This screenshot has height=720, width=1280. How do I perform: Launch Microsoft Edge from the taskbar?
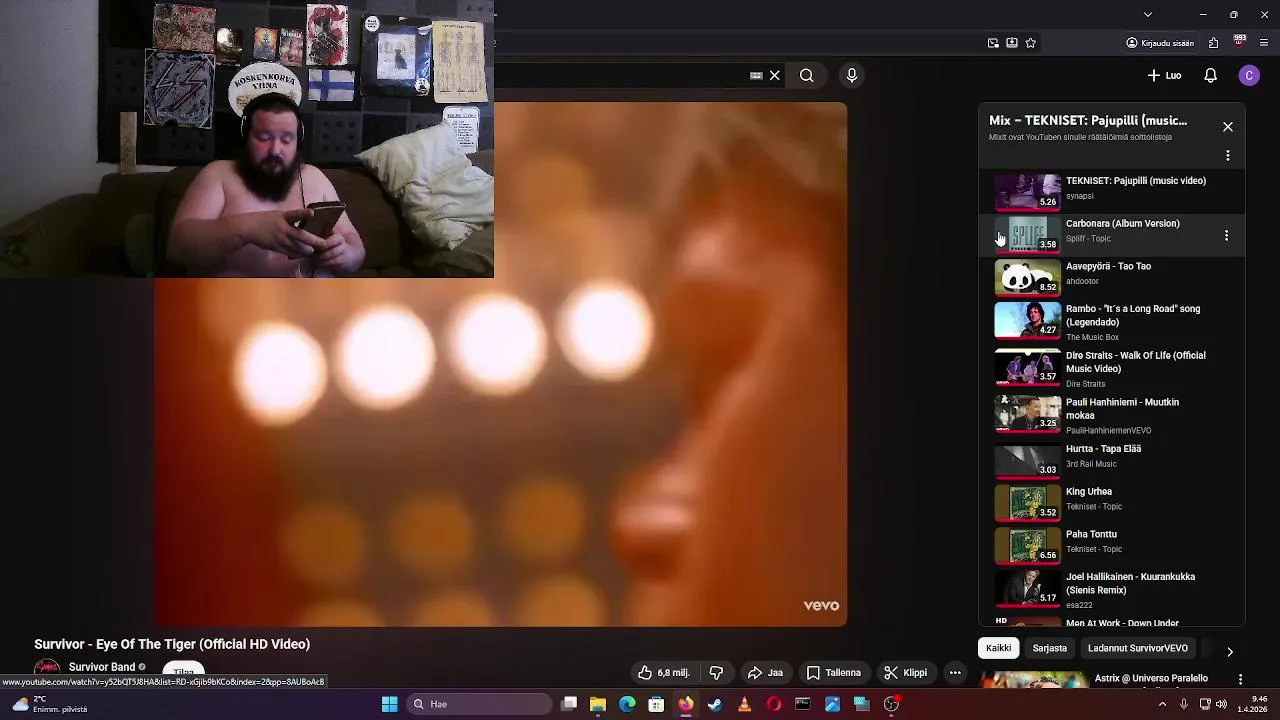(x=627, y=704)
